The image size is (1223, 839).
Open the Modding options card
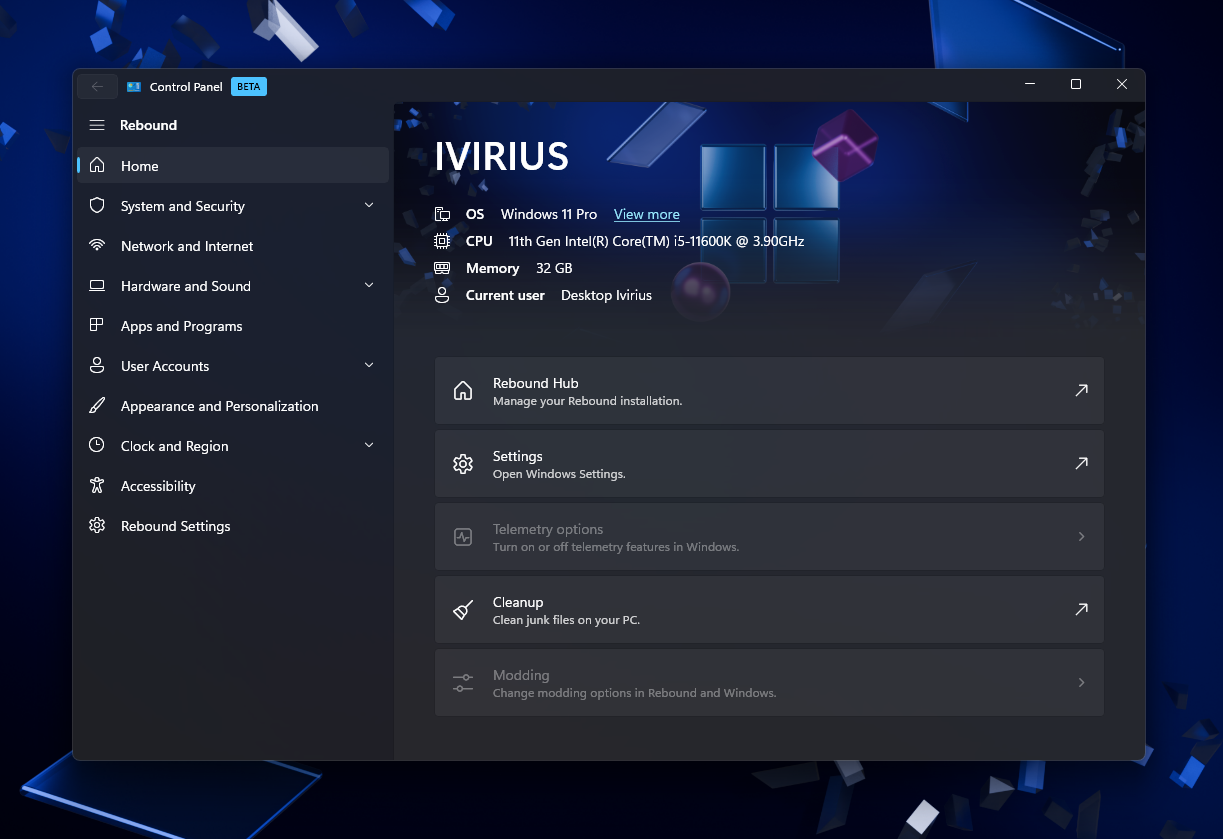769,683
